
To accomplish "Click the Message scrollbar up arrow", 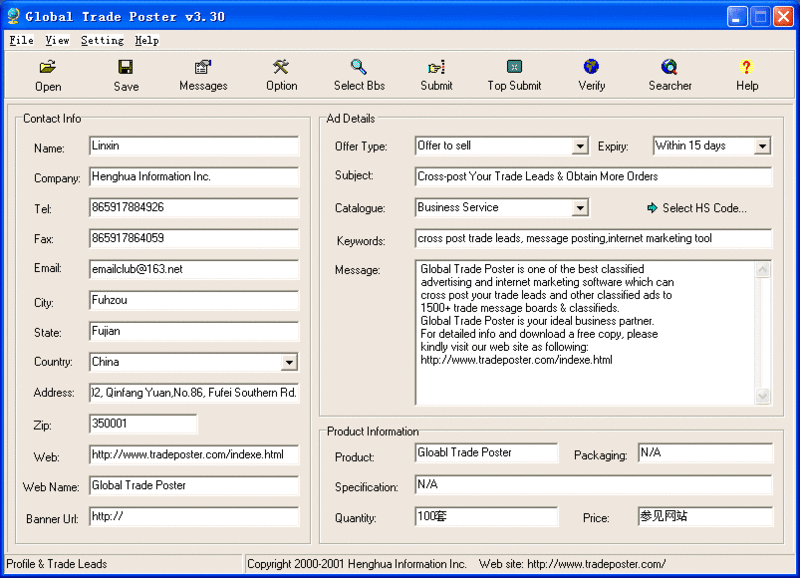I will coord(762,269).
